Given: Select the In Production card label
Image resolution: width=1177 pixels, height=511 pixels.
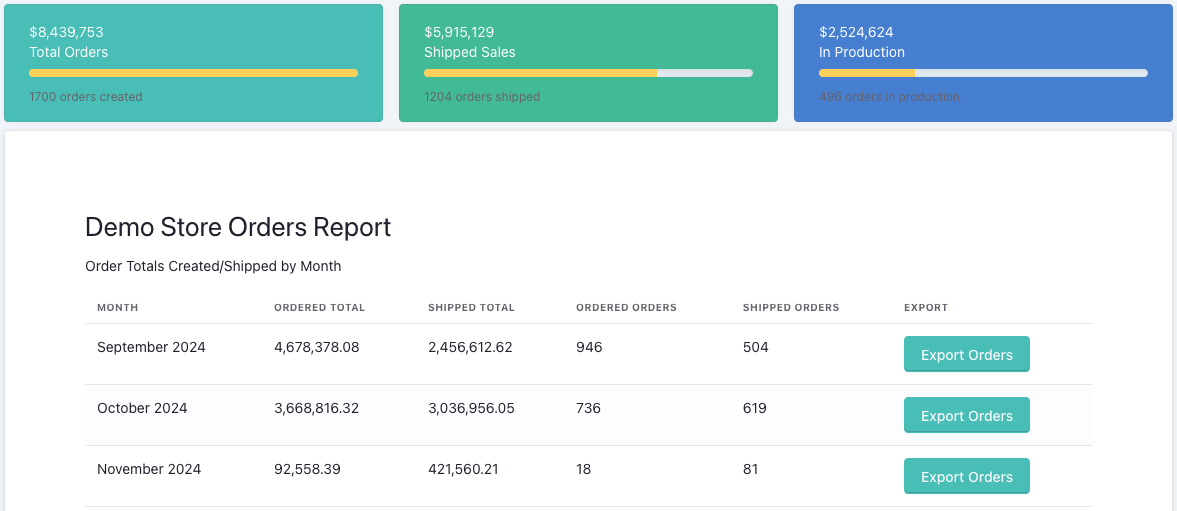Looking at the screenshot, I should (x=861, y=52).
